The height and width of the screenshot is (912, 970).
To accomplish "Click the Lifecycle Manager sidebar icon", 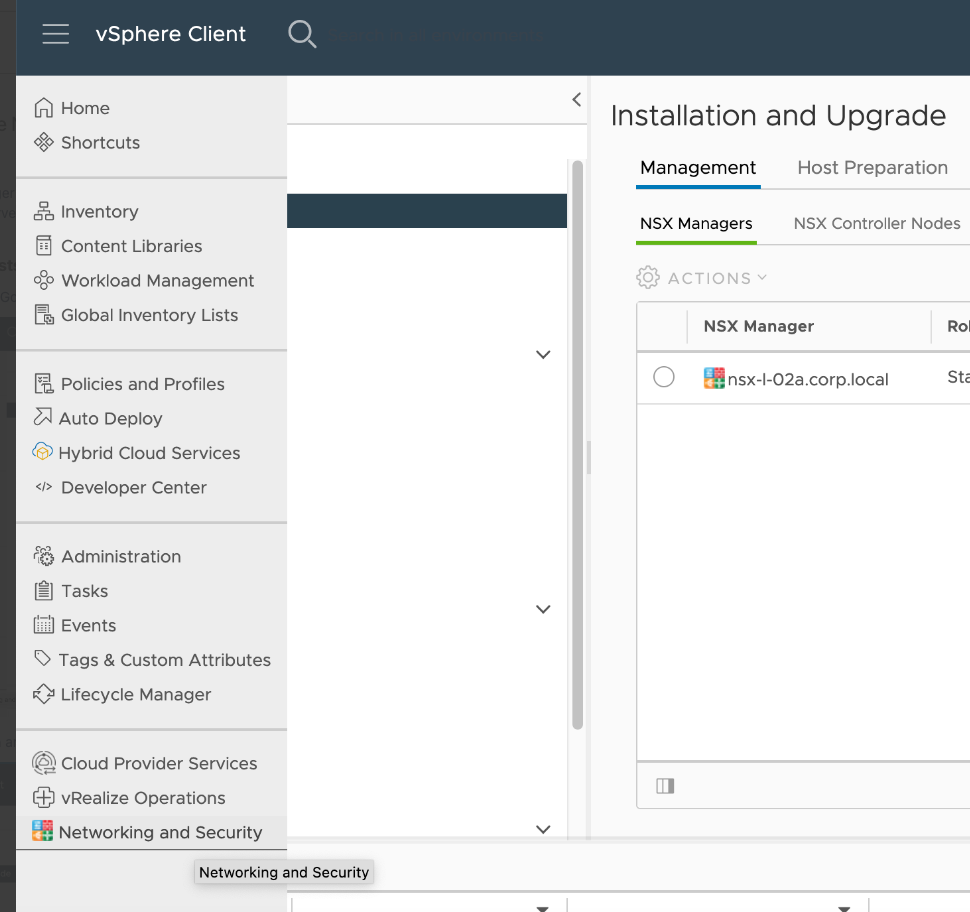I will click(x=43, y=694).
